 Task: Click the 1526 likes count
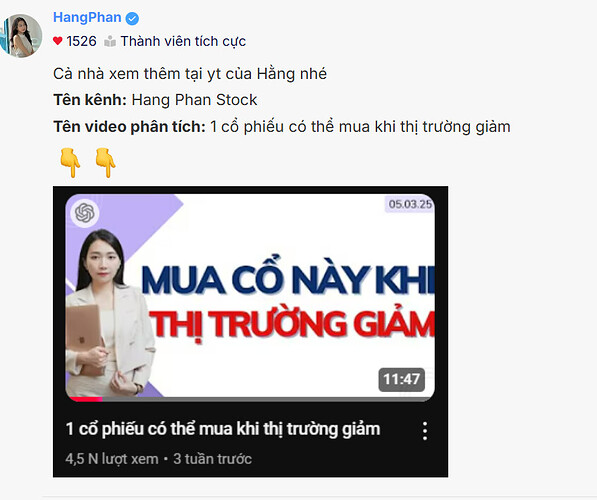click(81, 41)
